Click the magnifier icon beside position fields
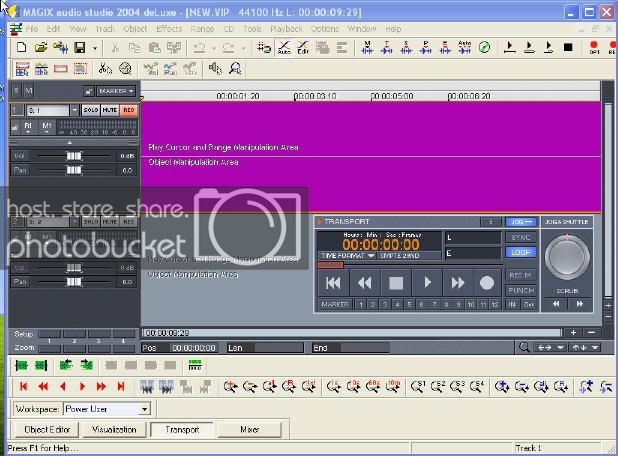Screen dimensions: 618x456 point(524,347)
